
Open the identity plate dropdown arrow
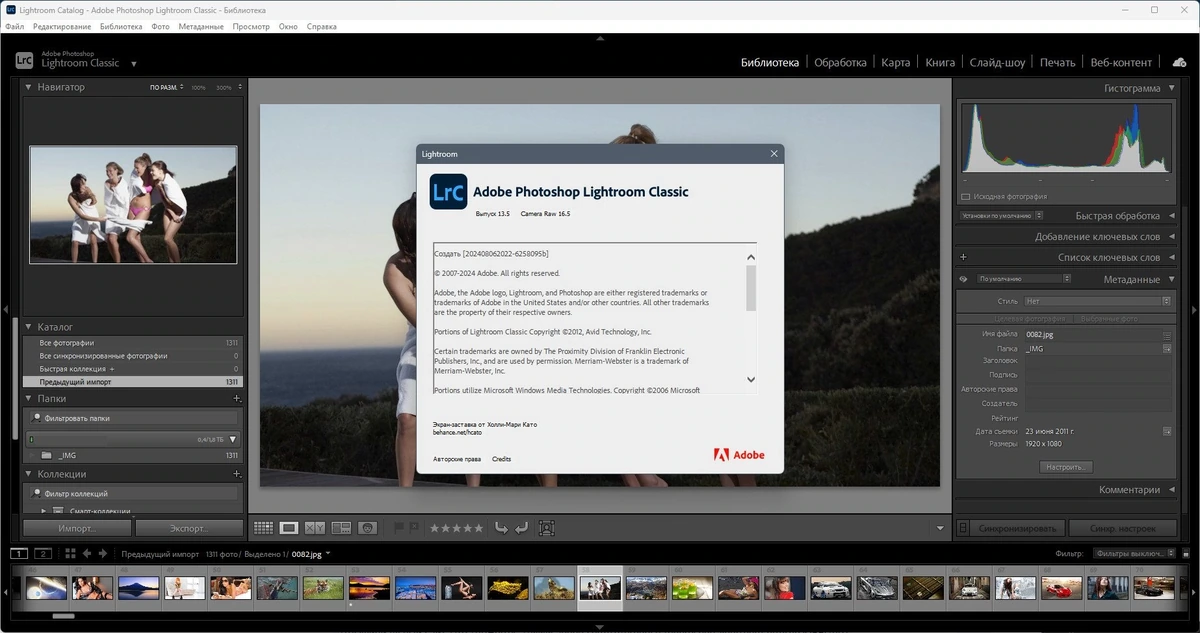point(133,64)
